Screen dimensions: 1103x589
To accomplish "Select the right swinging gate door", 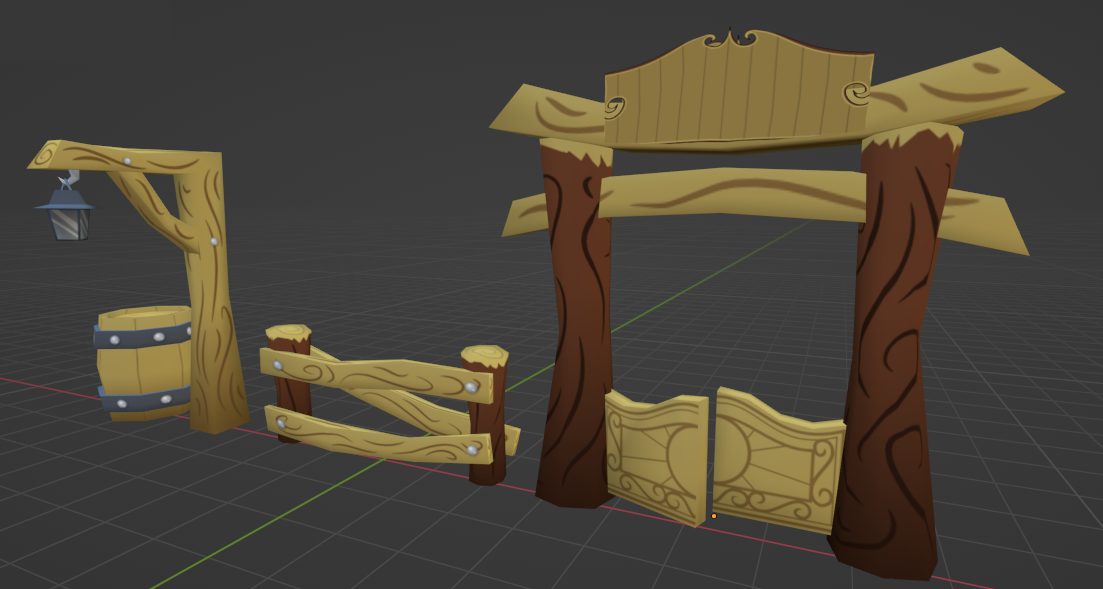I will click(x=777, y=461).
